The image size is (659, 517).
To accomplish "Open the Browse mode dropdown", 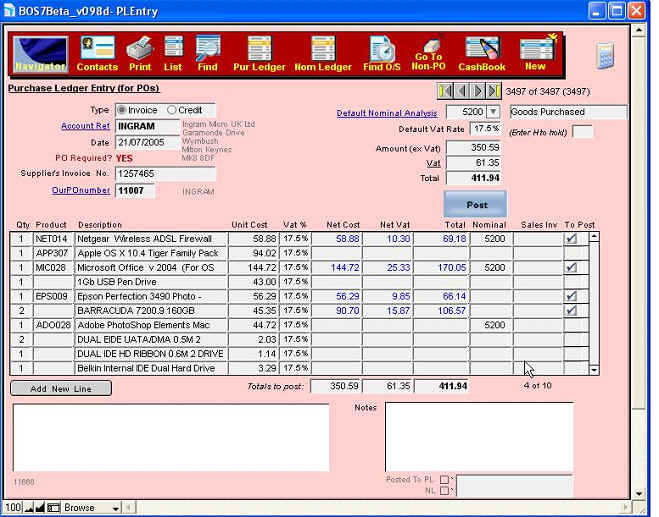I will 92,508.
